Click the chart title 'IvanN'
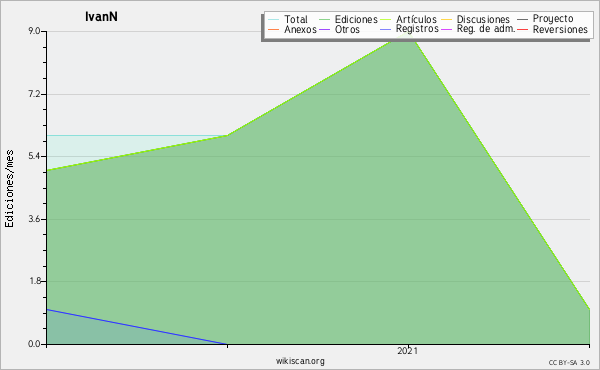 (101, 16)
